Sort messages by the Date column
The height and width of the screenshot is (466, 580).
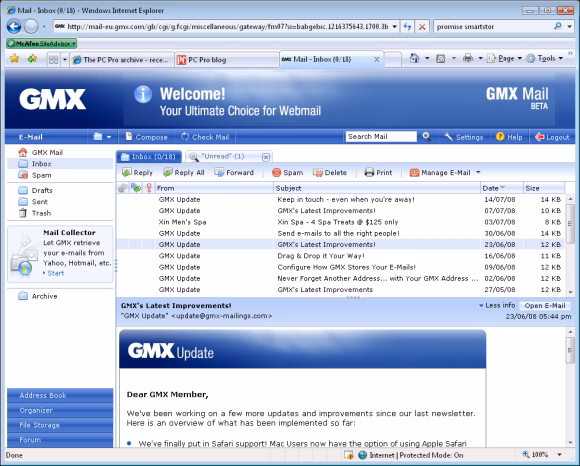point(501,188)
